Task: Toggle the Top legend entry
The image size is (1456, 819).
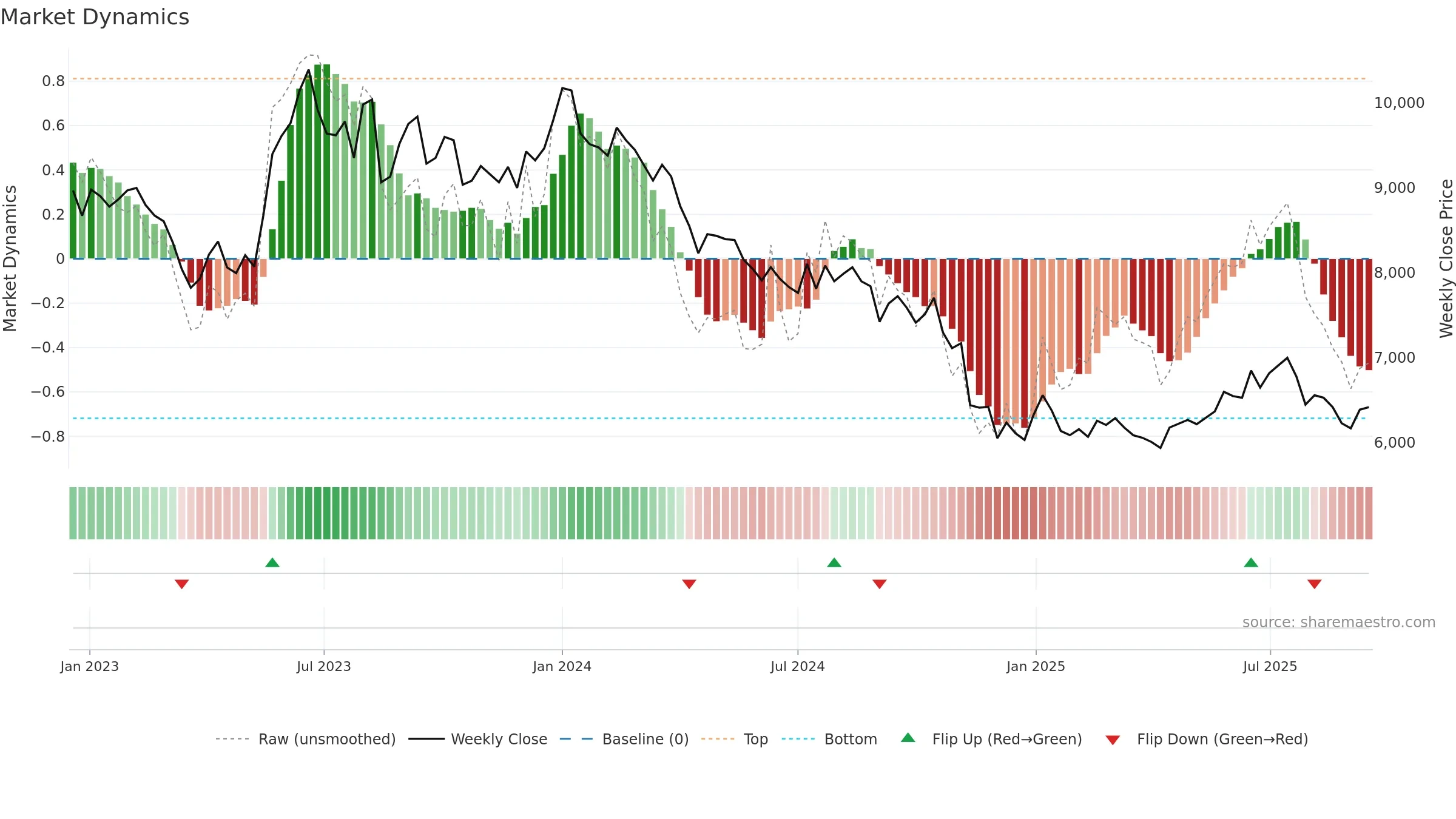Action: click(x=734, y=739)
